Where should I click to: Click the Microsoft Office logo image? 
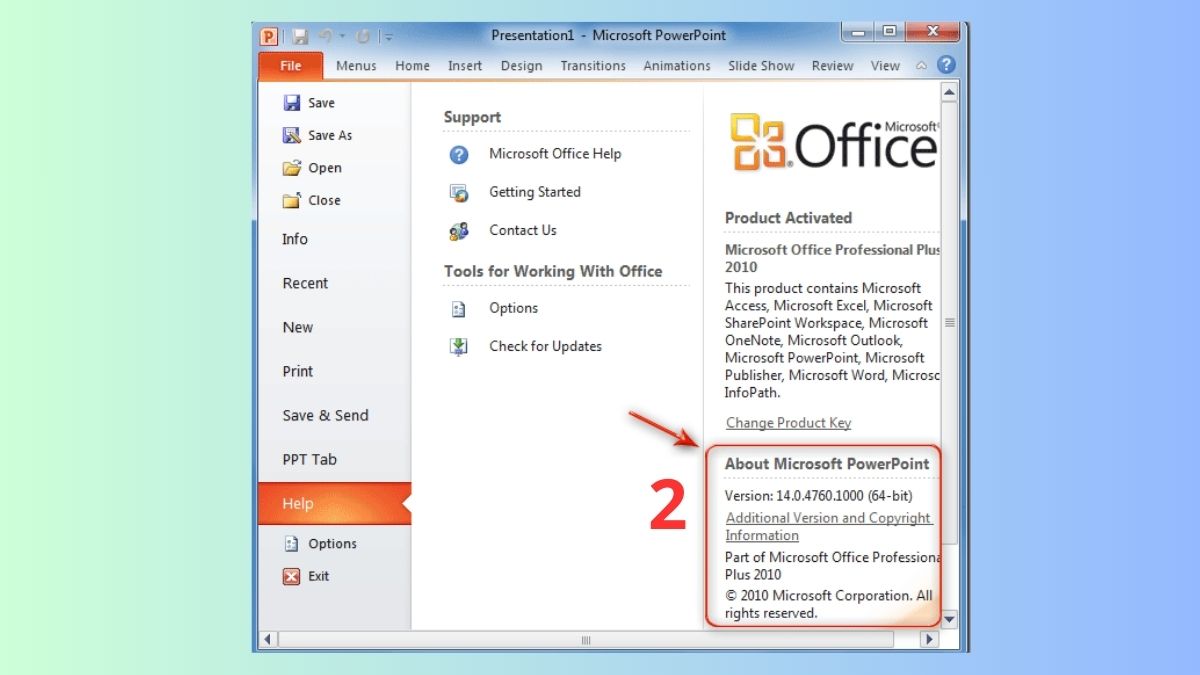tap(834, 143)
